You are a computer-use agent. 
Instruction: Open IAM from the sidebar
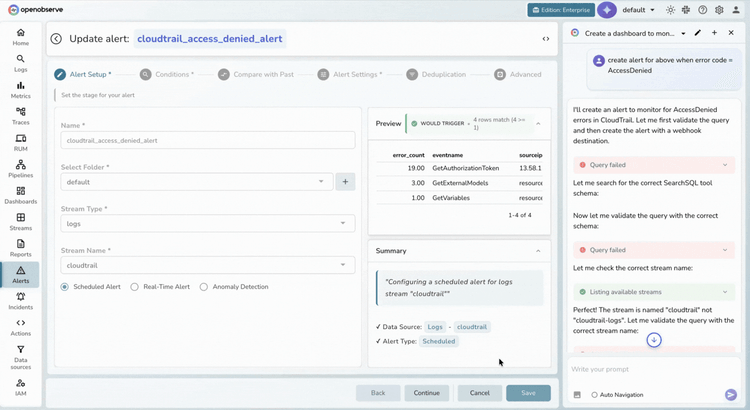click(x=21, y=388)
